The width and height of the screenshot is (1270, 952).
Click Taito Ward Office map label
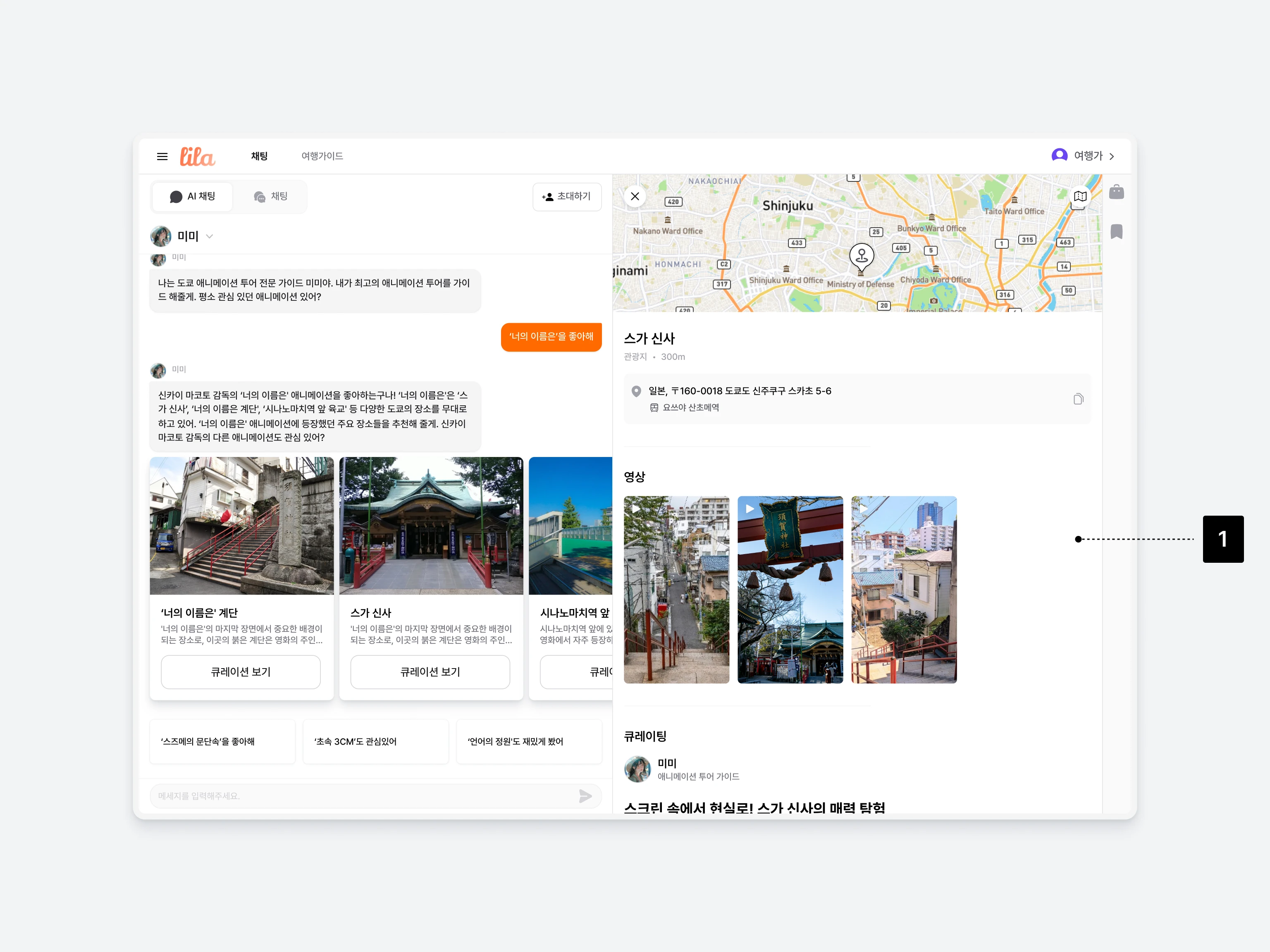tap(1014, 211)
